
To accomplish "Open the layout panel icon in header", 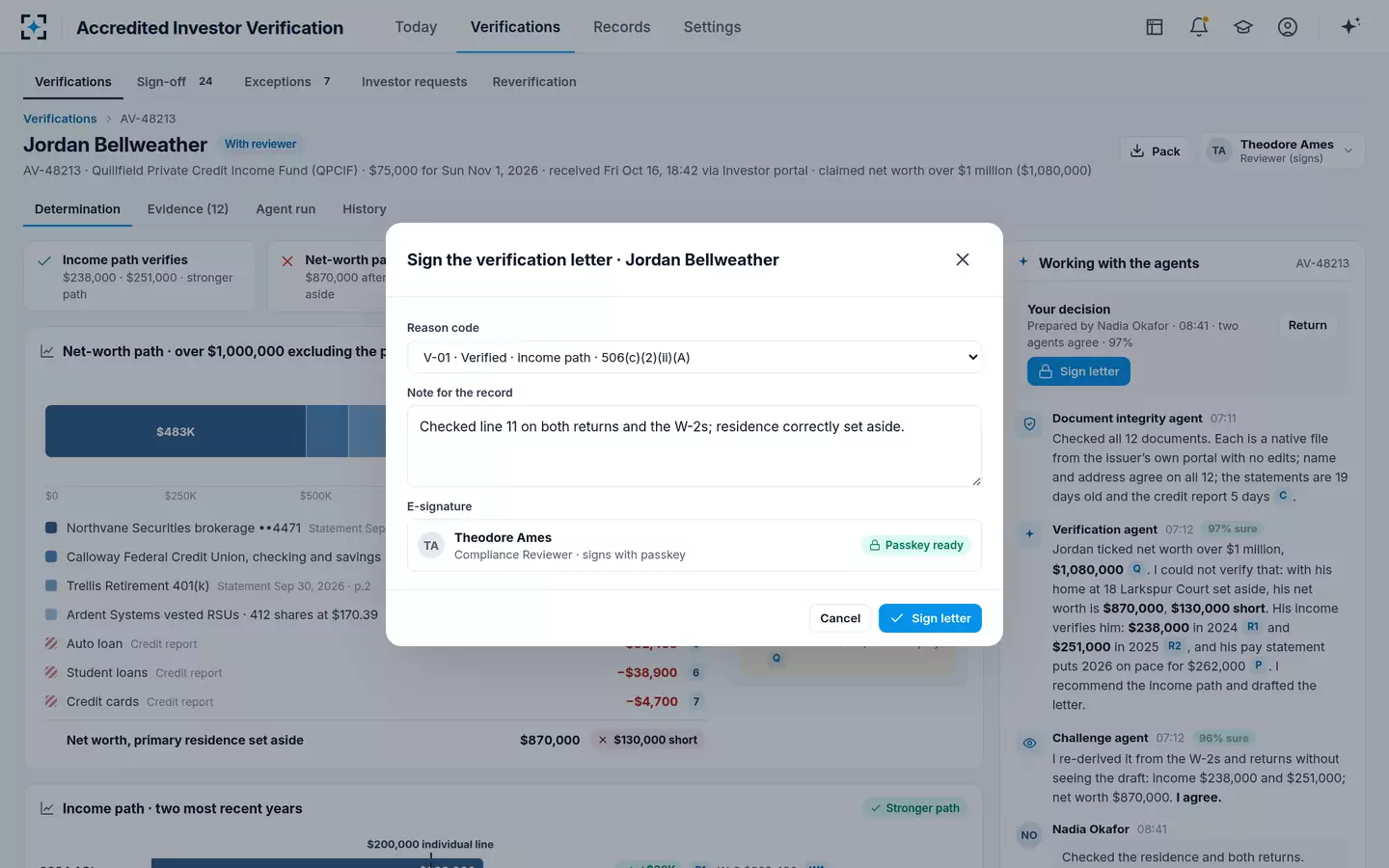I will 1155,27.
